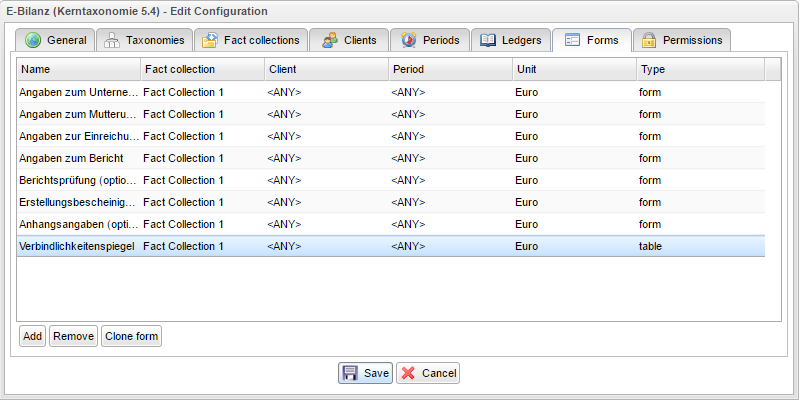Click the floppy disk icon on Save button
The width and height of the screenshot is (800, 402).
(x=351, y=373)
